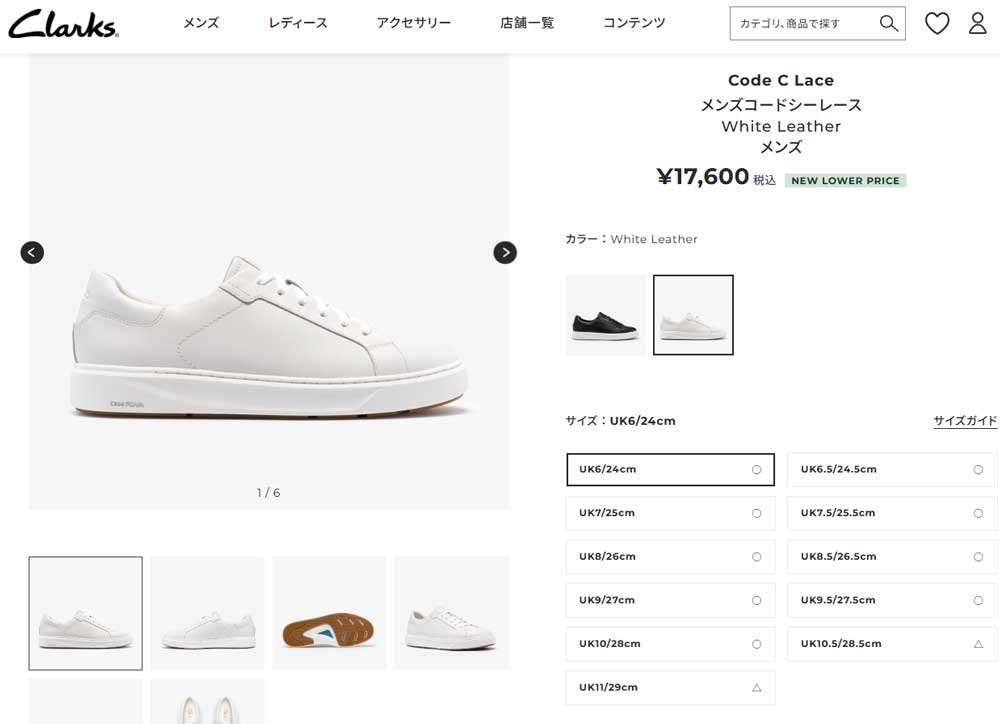This screenshot has width=1000, height=724.
Task: Select size UK6.5/24.5cm
Action: click(x=892, y=469)
